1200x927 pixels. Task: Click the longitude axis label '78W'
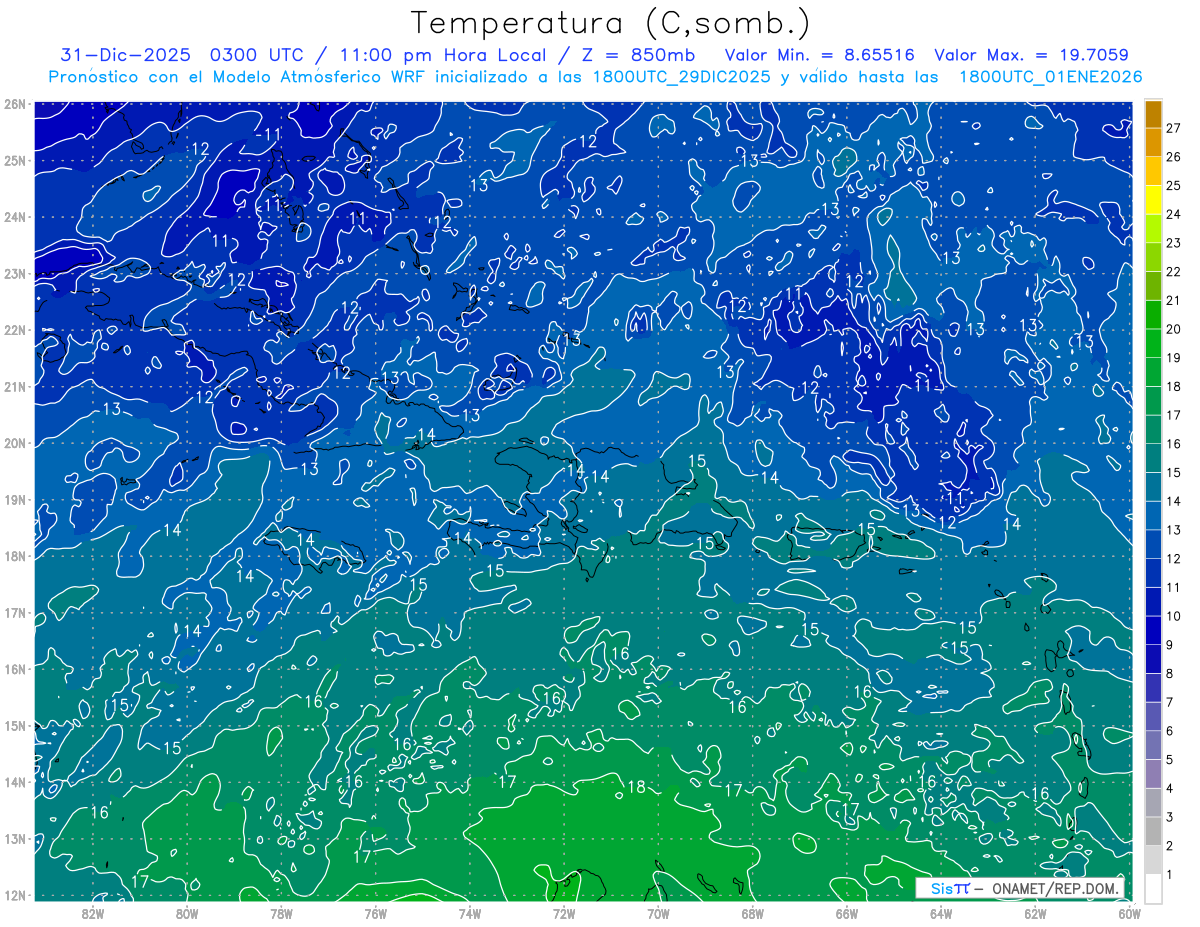281,913
